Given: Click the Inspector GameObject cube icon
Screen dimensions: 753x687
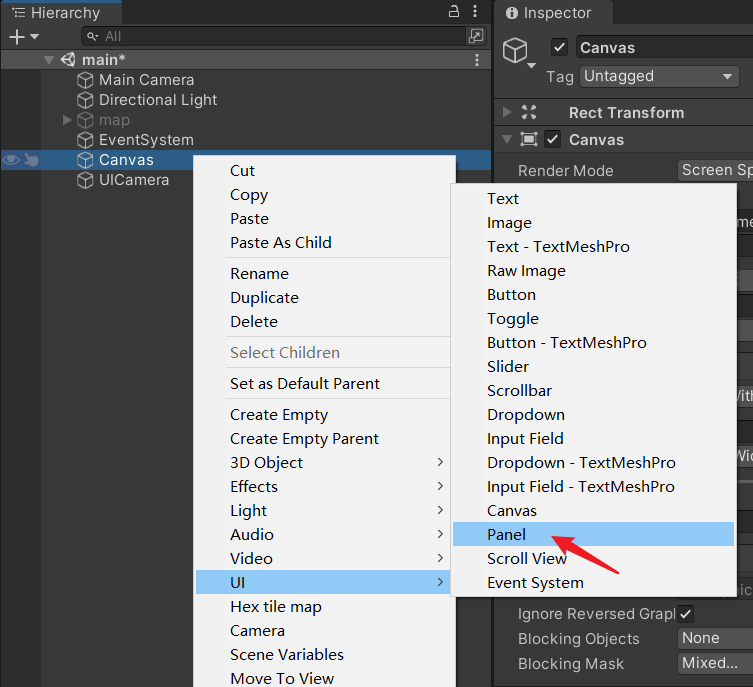Looking at the screenshot, I should (515, 50).
